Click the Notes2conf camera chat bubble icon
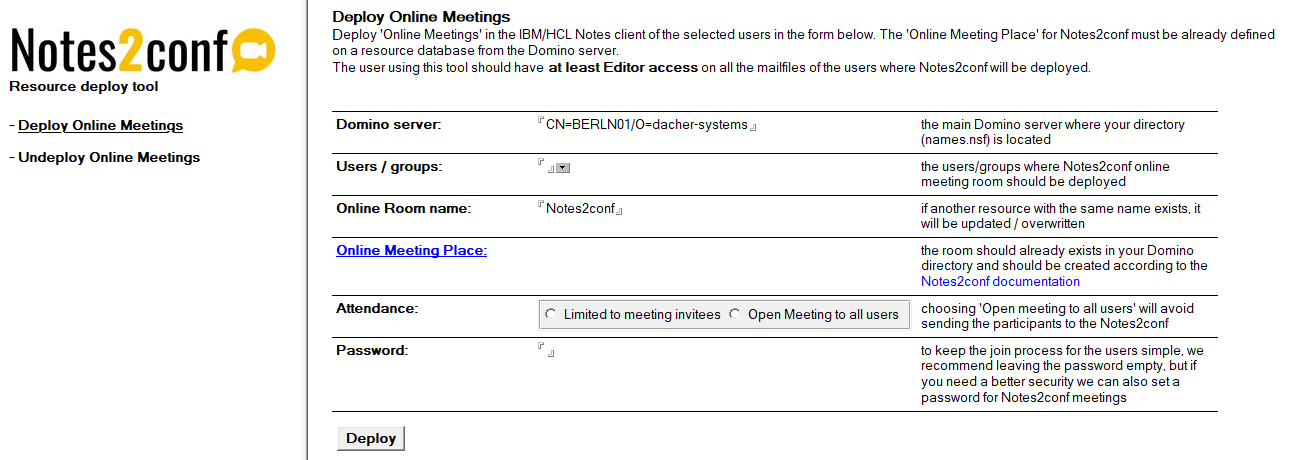1289x460 pixels. coord(253,50)
